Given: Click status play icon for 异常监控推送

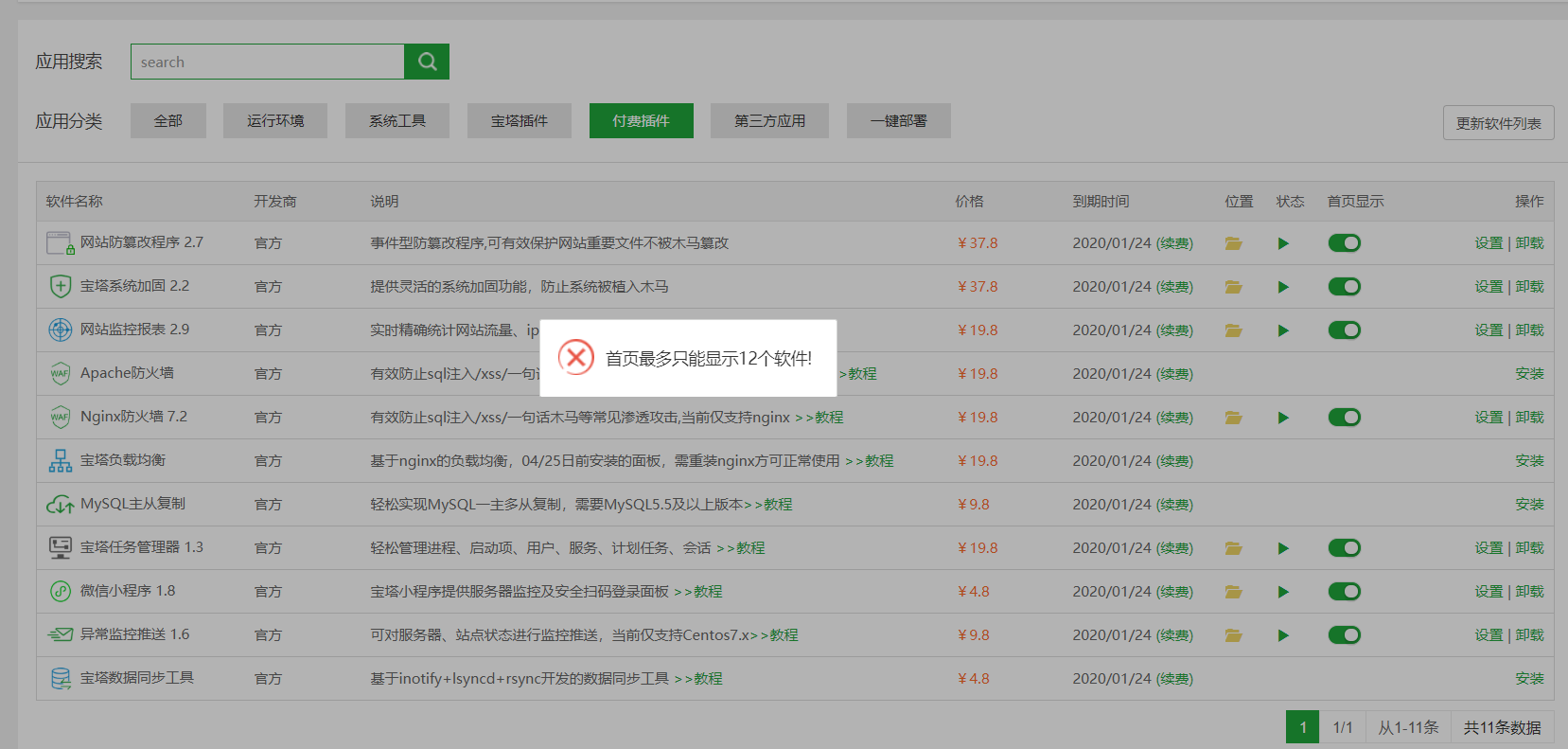Looking at the screenshot, I should 1283,635.
